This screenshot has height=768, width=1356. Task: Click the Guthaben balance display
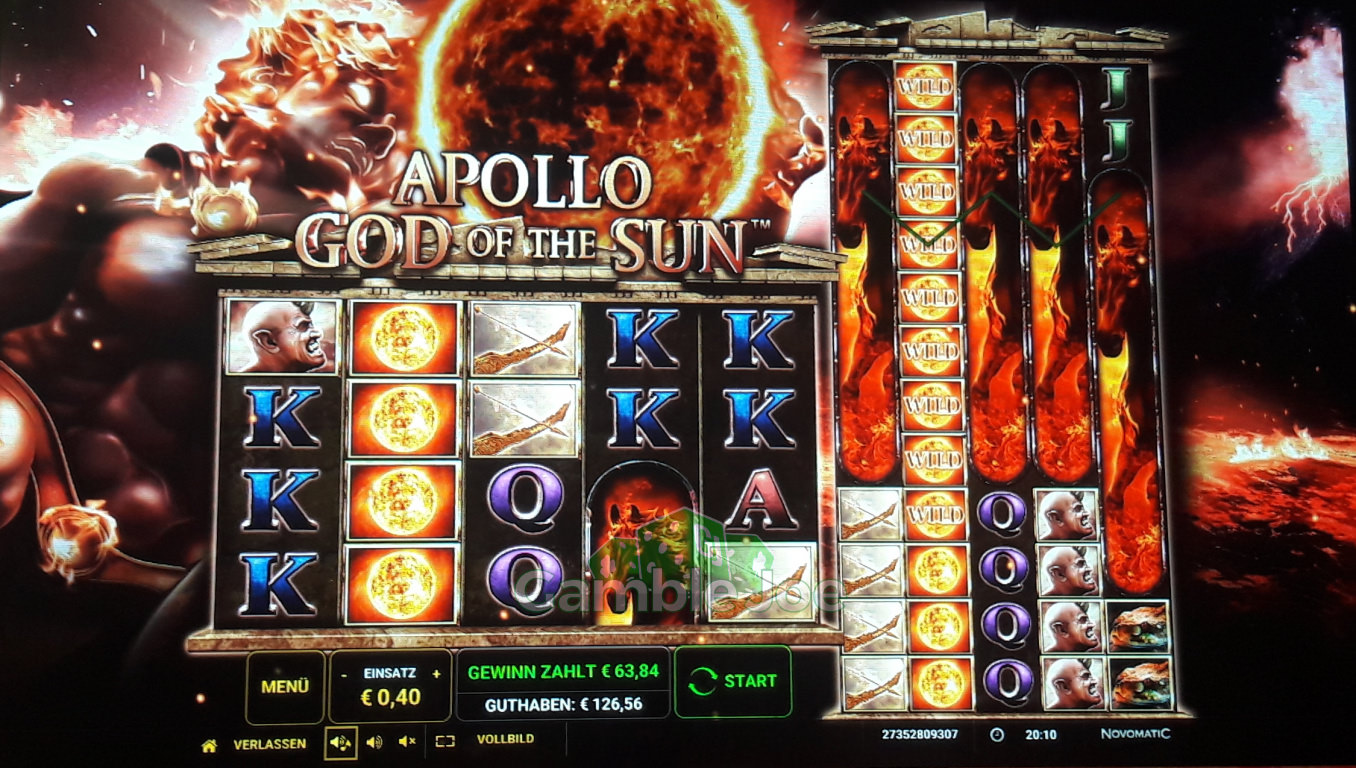563,705
